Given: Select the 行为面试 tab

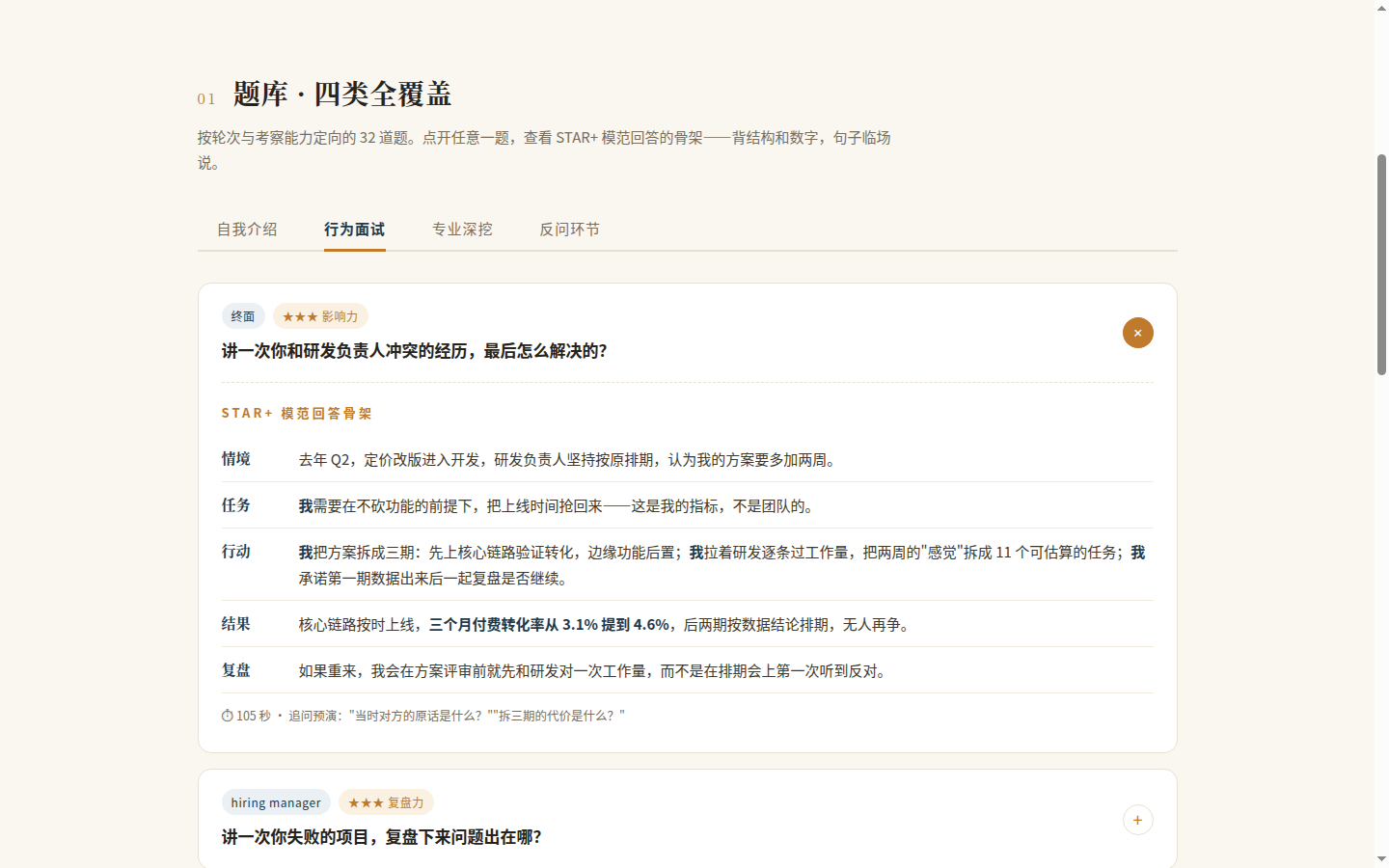Looking at the screenshot, I should 355,230.
